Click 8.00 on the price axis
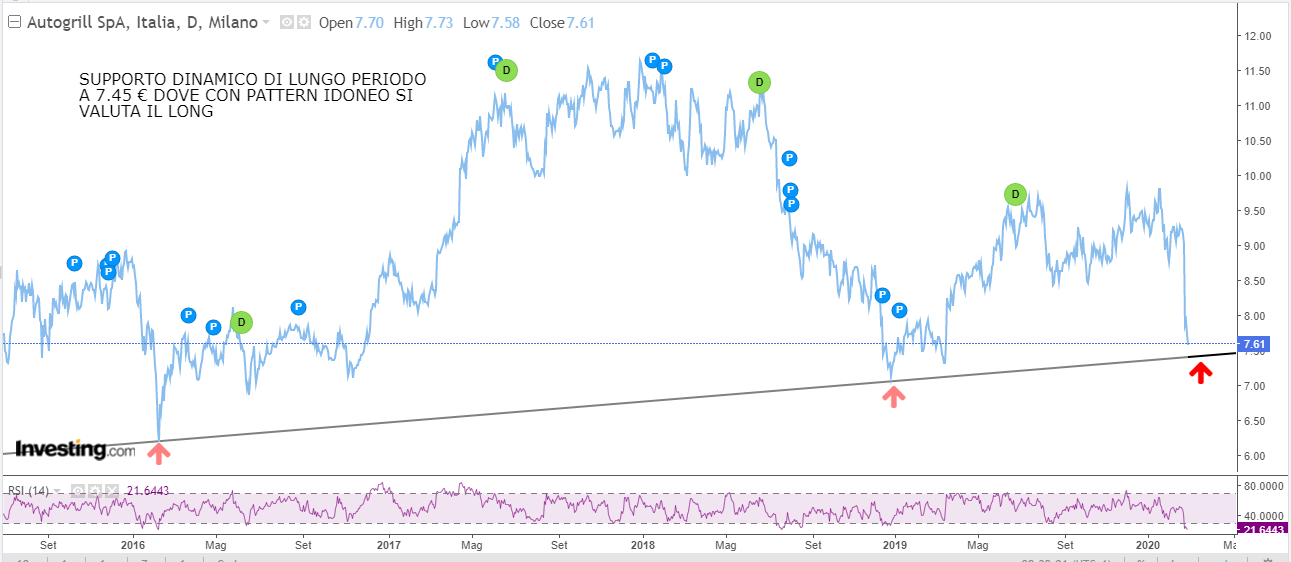This screenshot has height=562, width=1291. tap(1257, 316)
